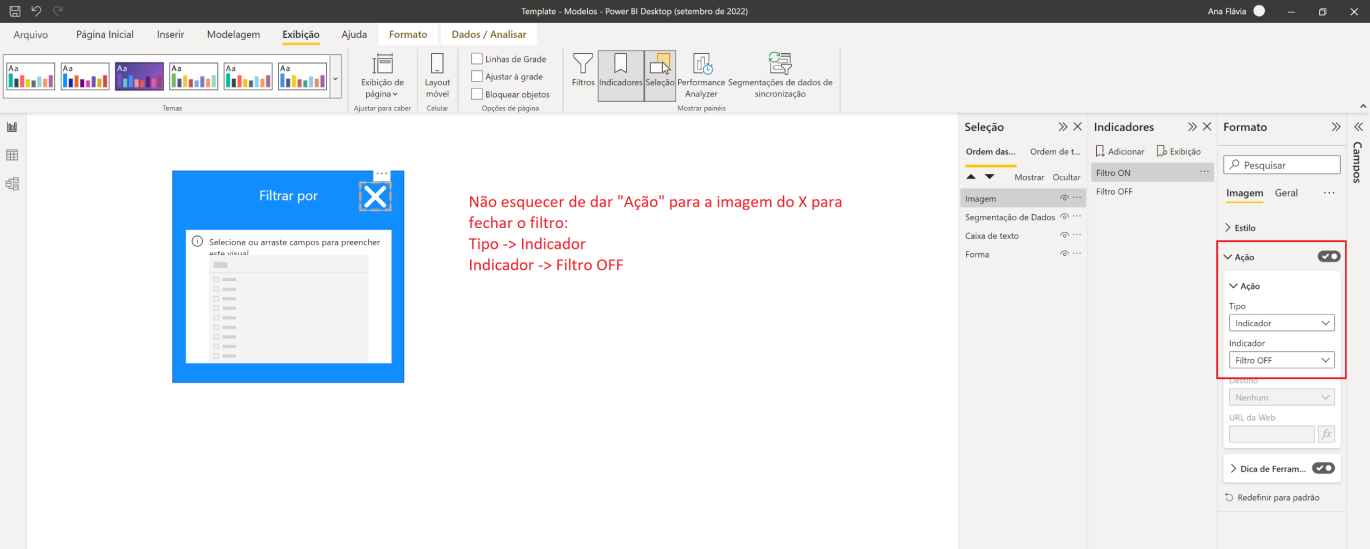Hide the Forma layer with eye icon

point(1065,254)
